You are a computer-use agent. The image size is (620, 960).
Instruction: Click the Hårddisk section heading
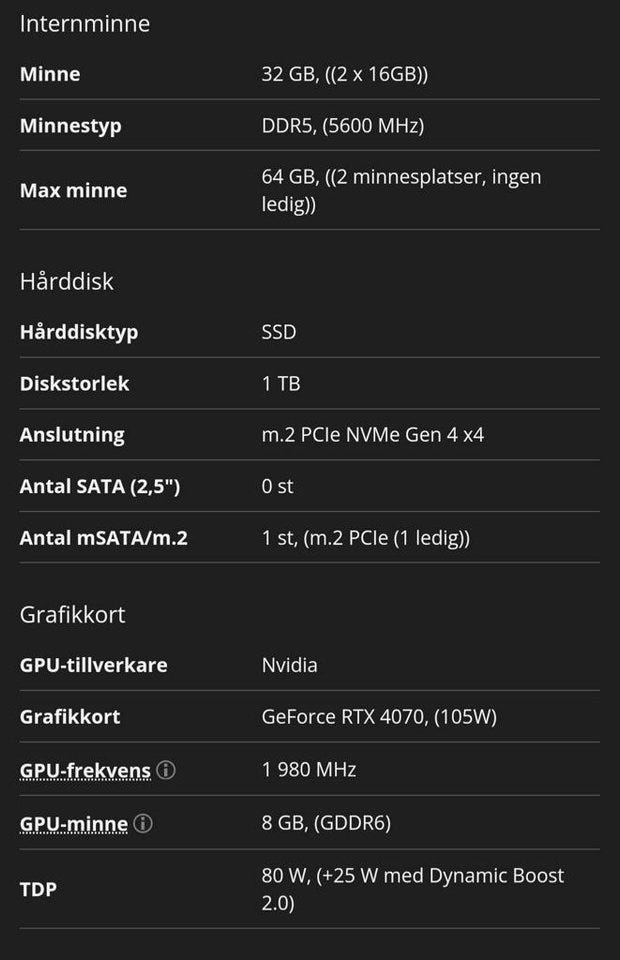tap(67, 281)
